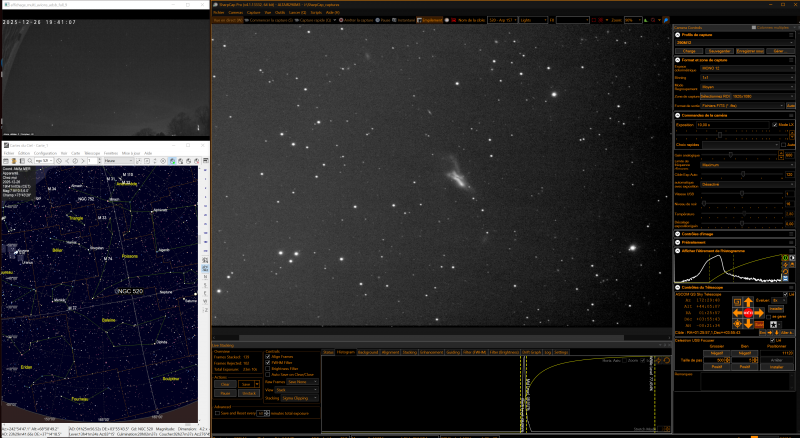The height and width of the screenshot is (438, 800).
Task: Click the Enregistrer sous profile button
Action: coord(750,51)
